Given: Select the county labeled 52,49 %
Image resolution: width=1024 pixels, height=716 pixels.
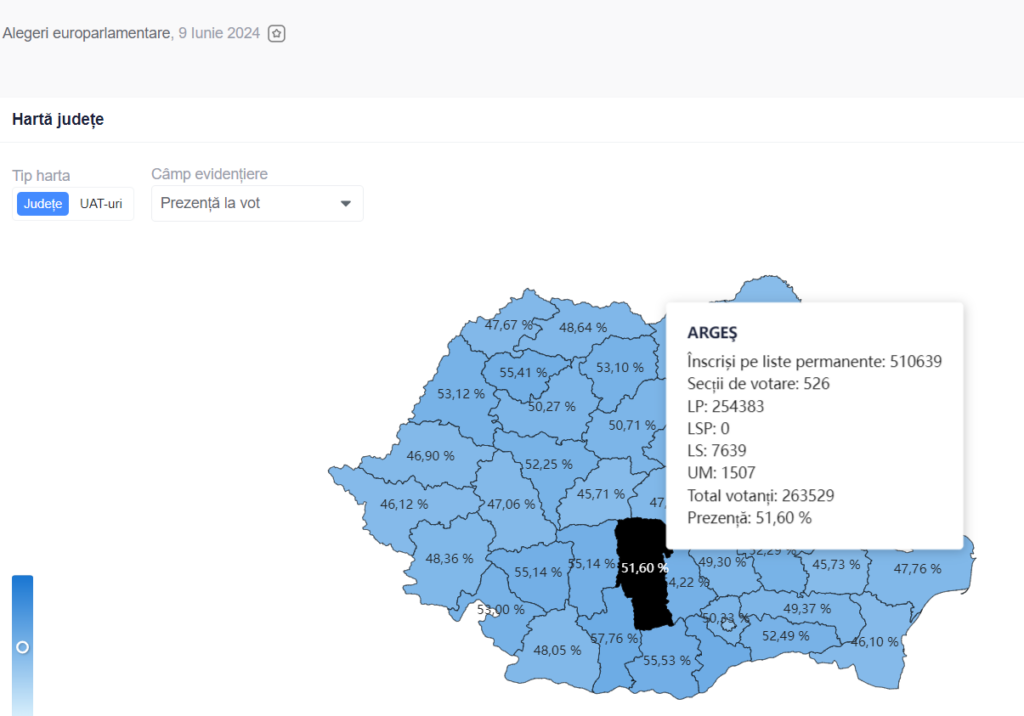Looking at the screenshot, I should tap(785, 636).
